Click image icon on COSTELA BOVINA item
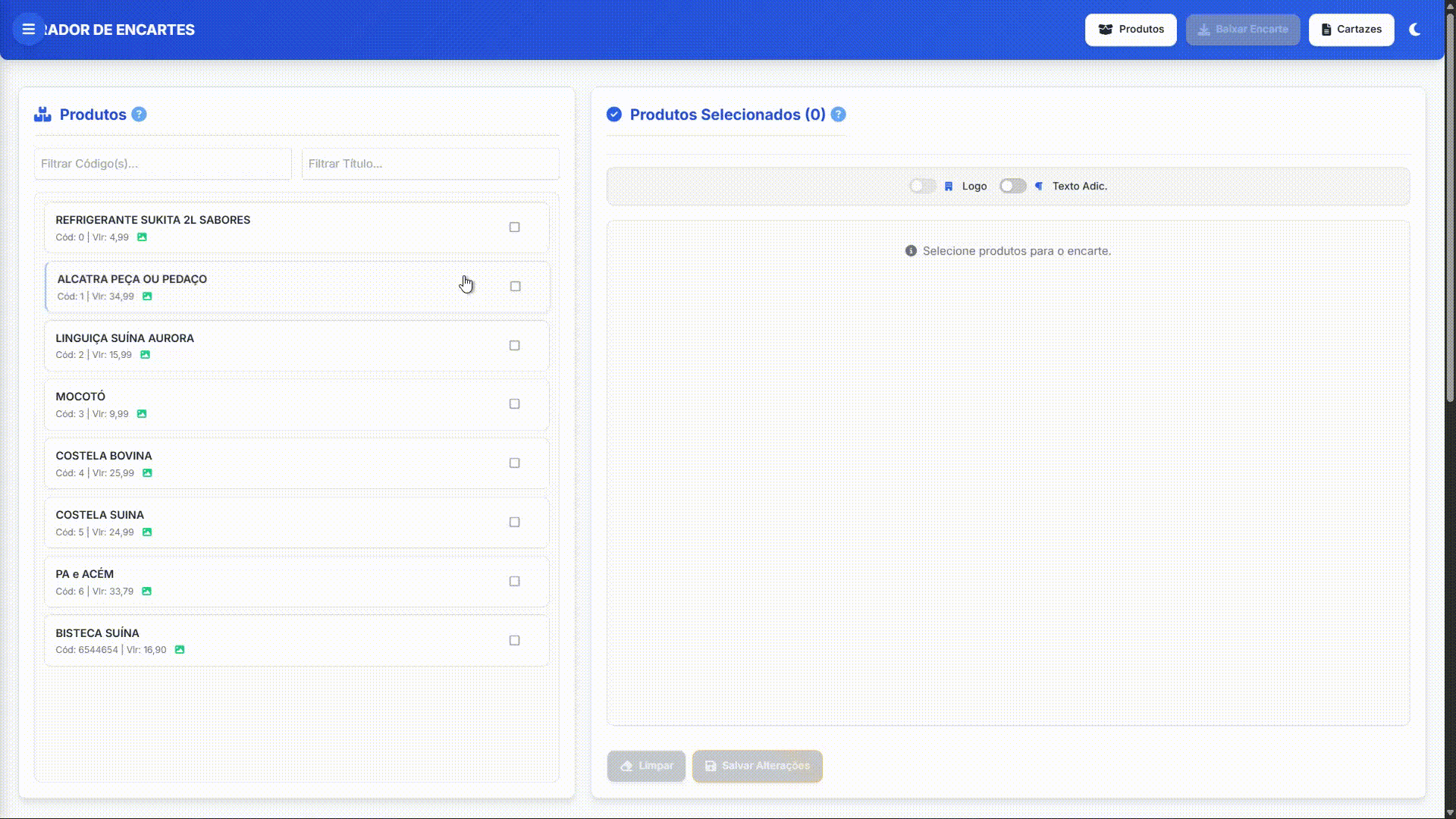The height and width of the screenshot is (819, 1456). click(x=147, y=473)
